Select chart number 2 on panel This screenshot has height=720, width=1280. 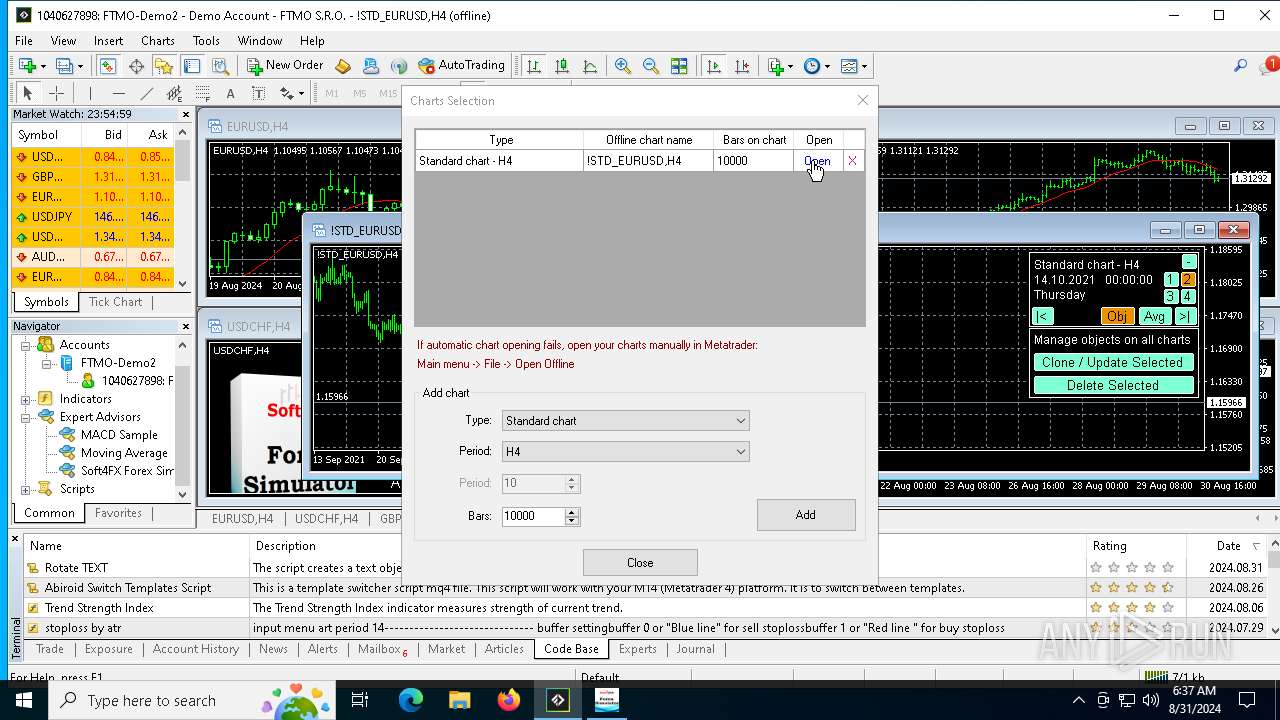pyautogui.click(x=1188, y=280)
